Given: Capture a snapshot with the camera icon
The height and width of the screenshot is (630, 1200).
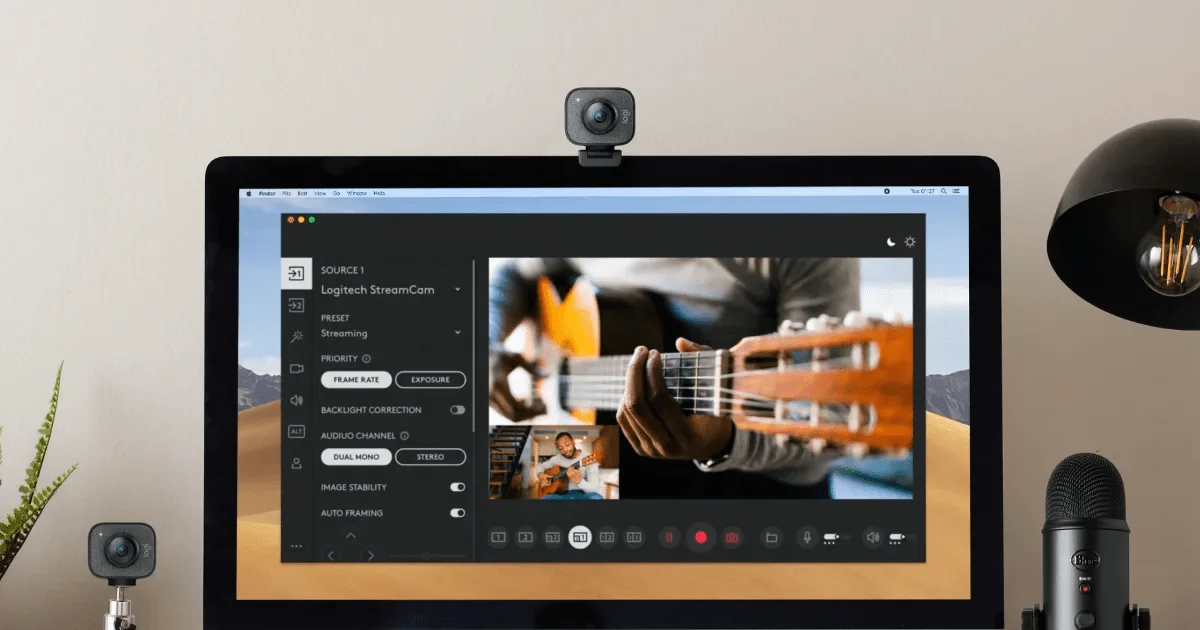Looking at the screenshot, I should [731, 537].
